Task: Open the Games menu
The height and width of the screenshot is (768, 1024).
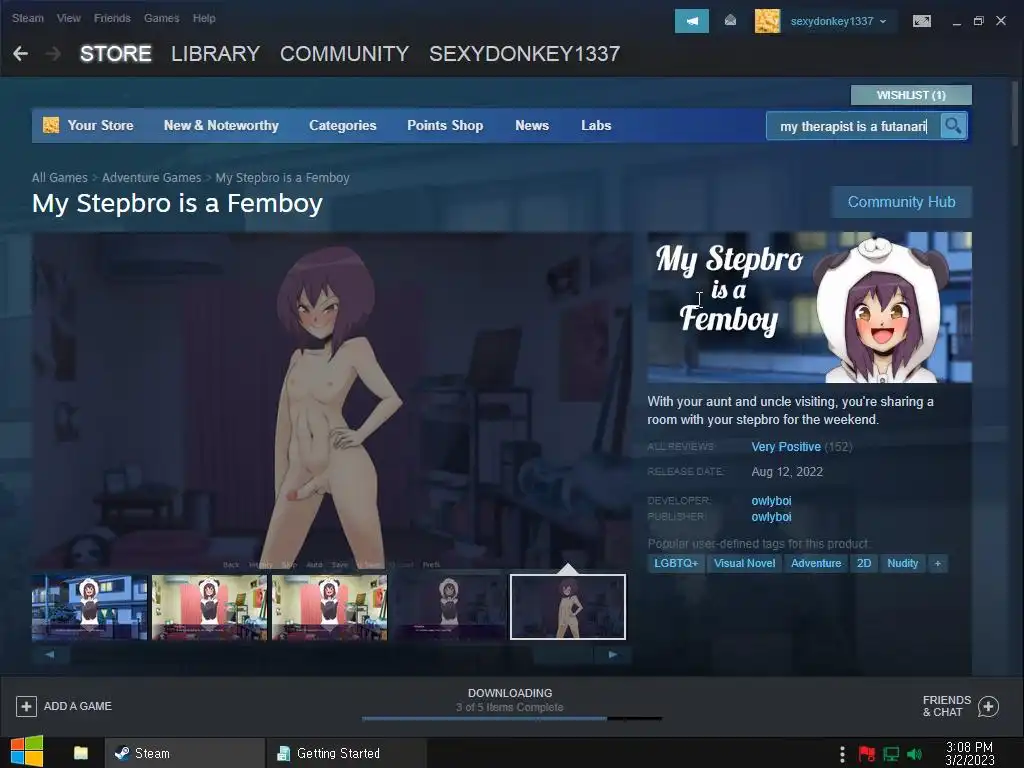Action: coord(161,18)
